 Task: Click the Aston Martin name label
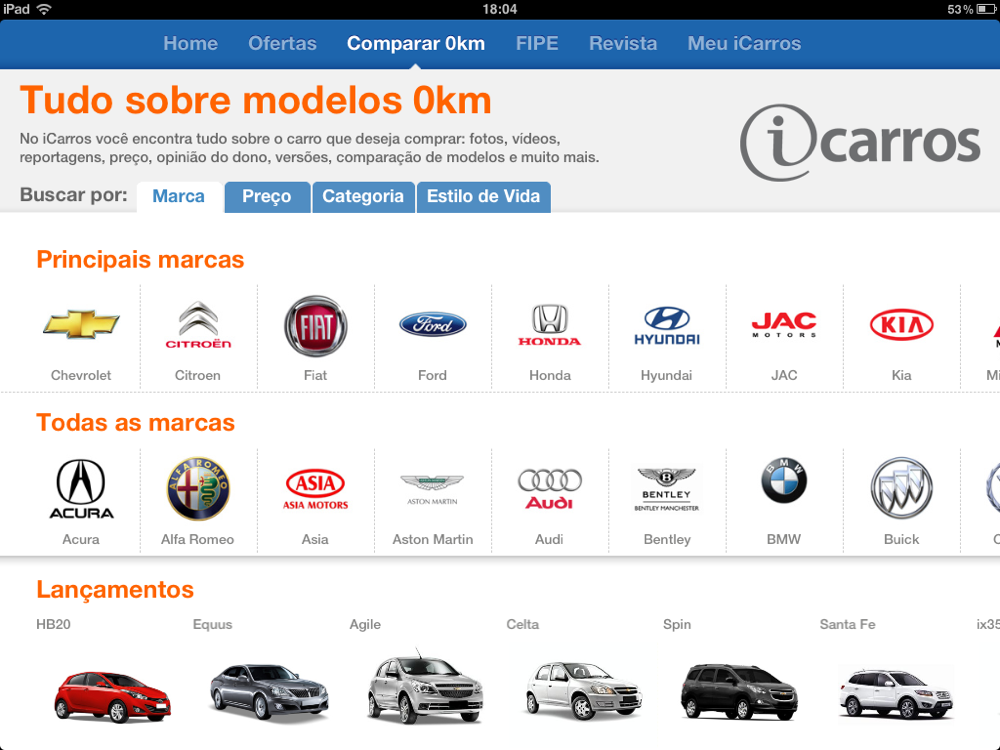[x=433, y=540]
